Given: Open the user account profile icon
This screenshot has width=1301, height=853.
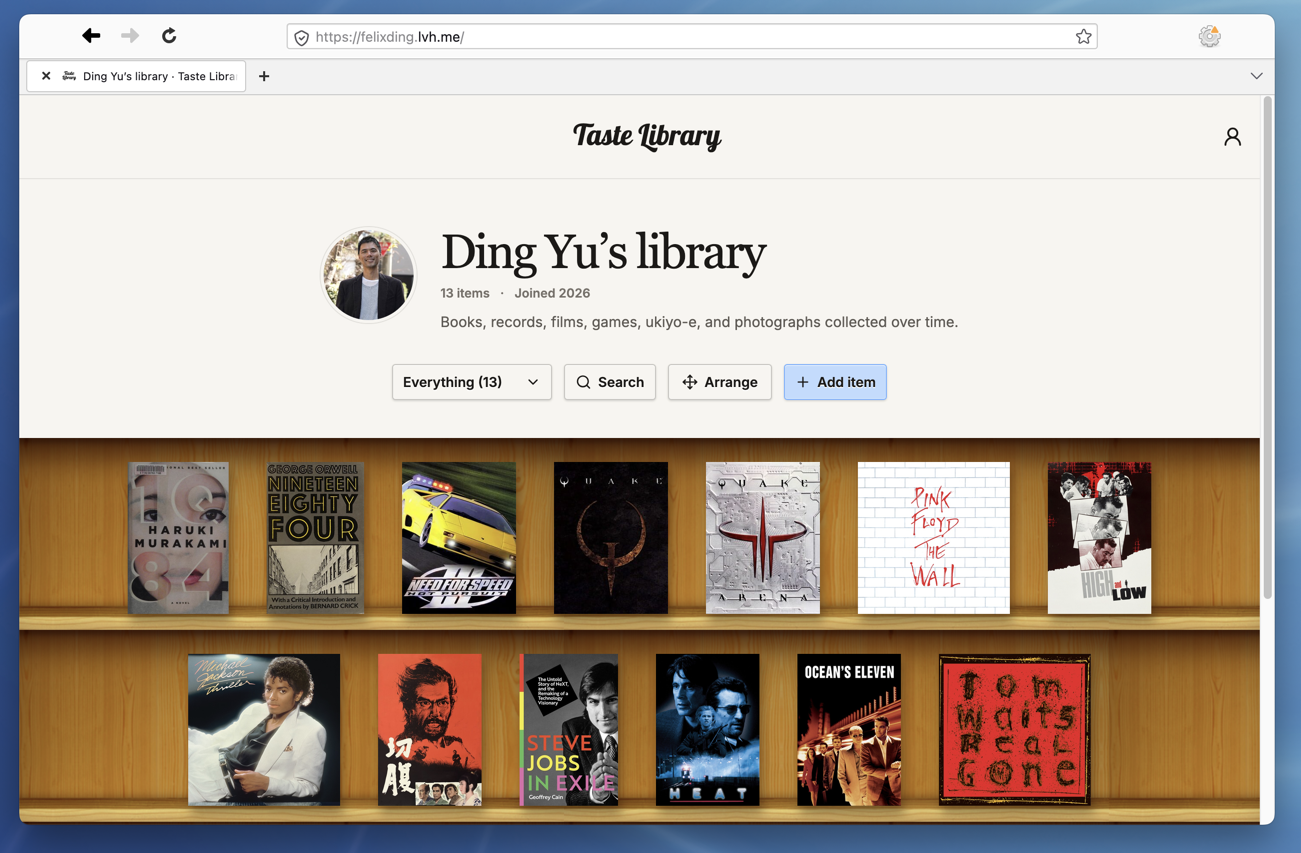Looking at the screenshot, I should tap(1232, 137).
